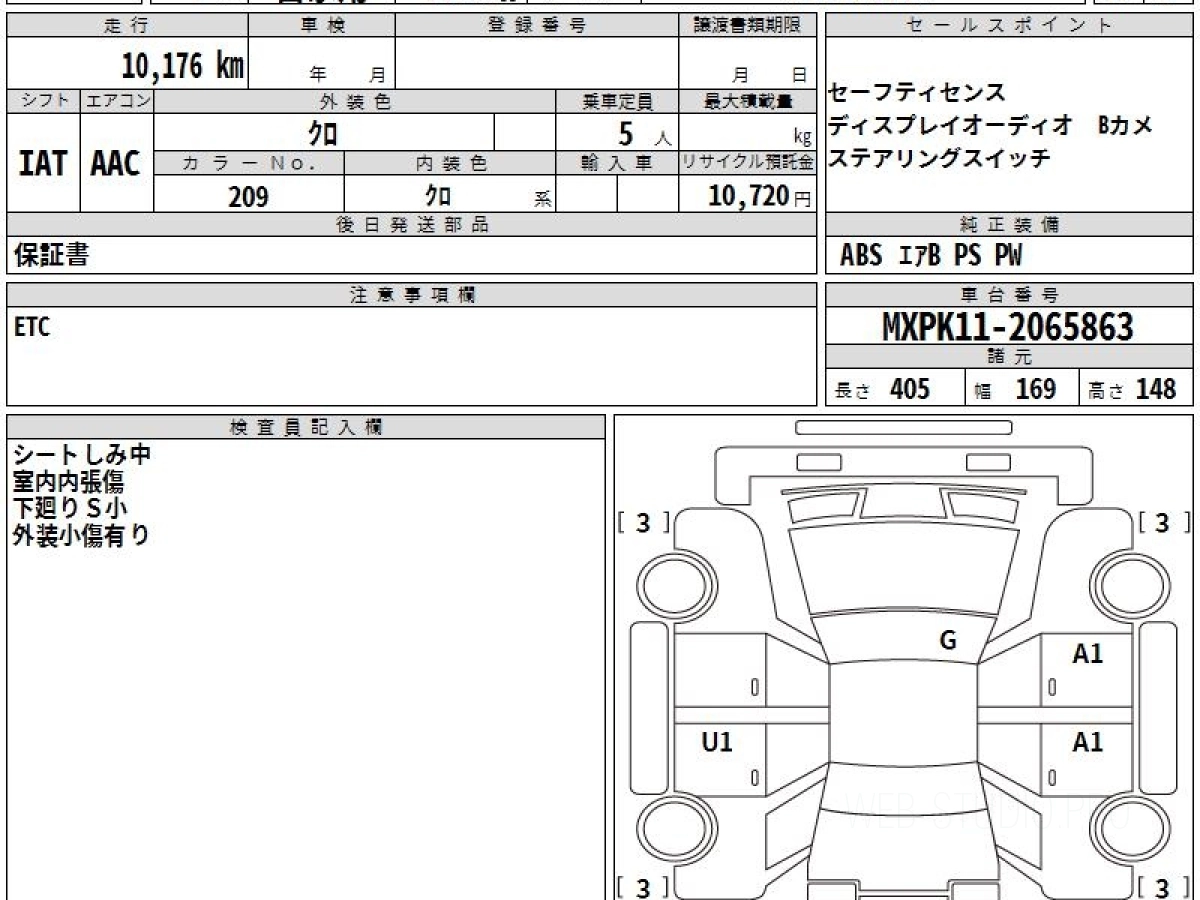Select seating capacity value 5人
The width and height of the screenshot is (1200, 900).
(645, 134)
